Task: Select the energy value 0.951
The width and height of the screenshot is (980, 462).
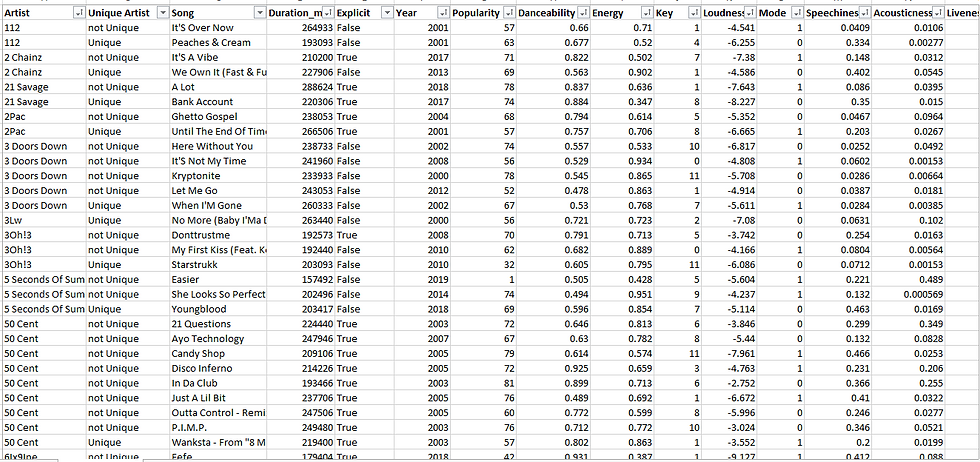Action: [622, 294]
